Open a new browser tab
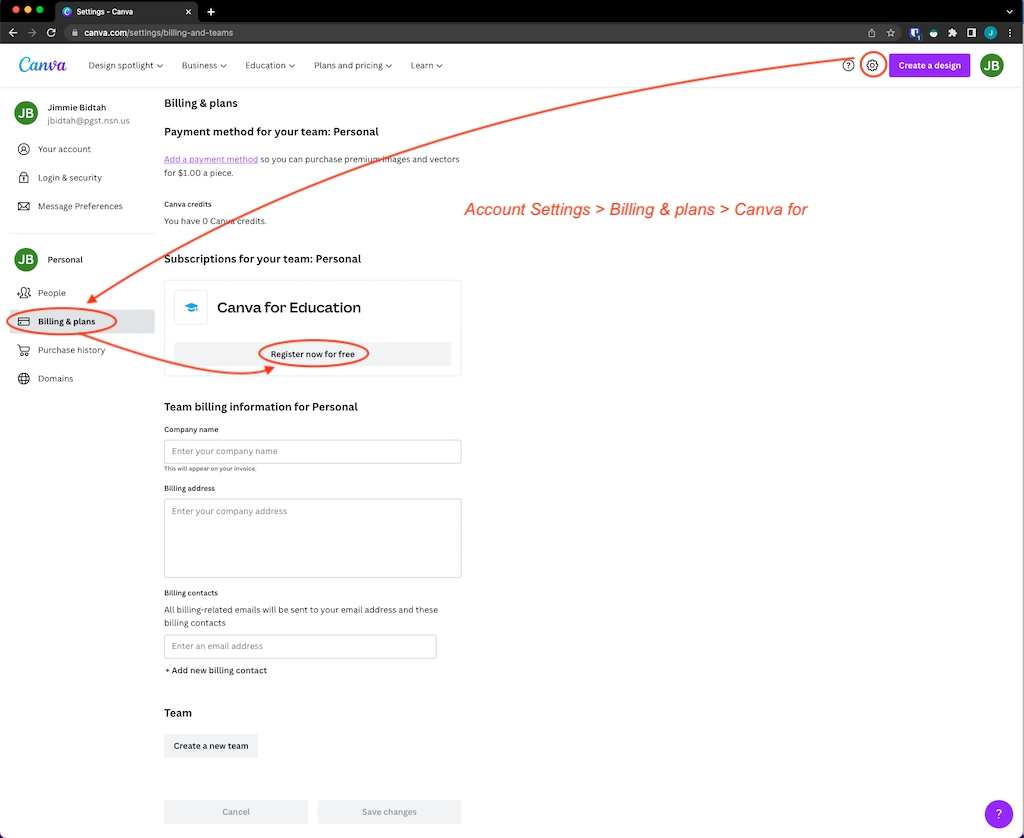This screenshot has width=1024, height=838. [x=210, y=12]
